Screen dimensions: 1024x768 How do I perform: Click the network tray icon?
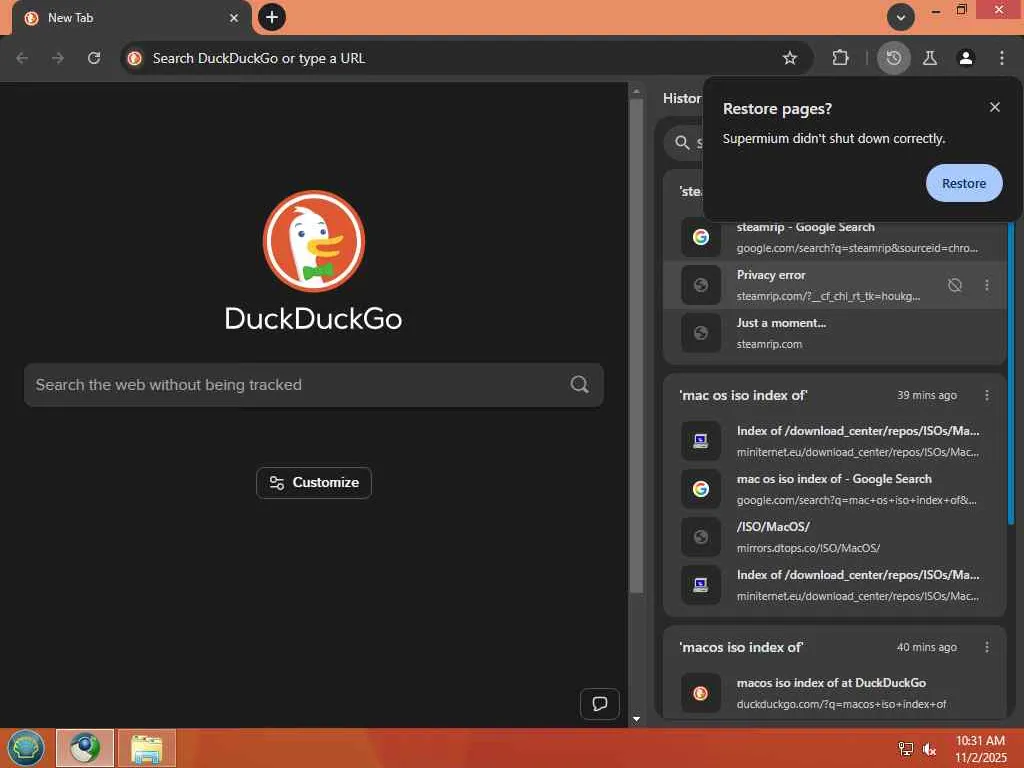905,749
